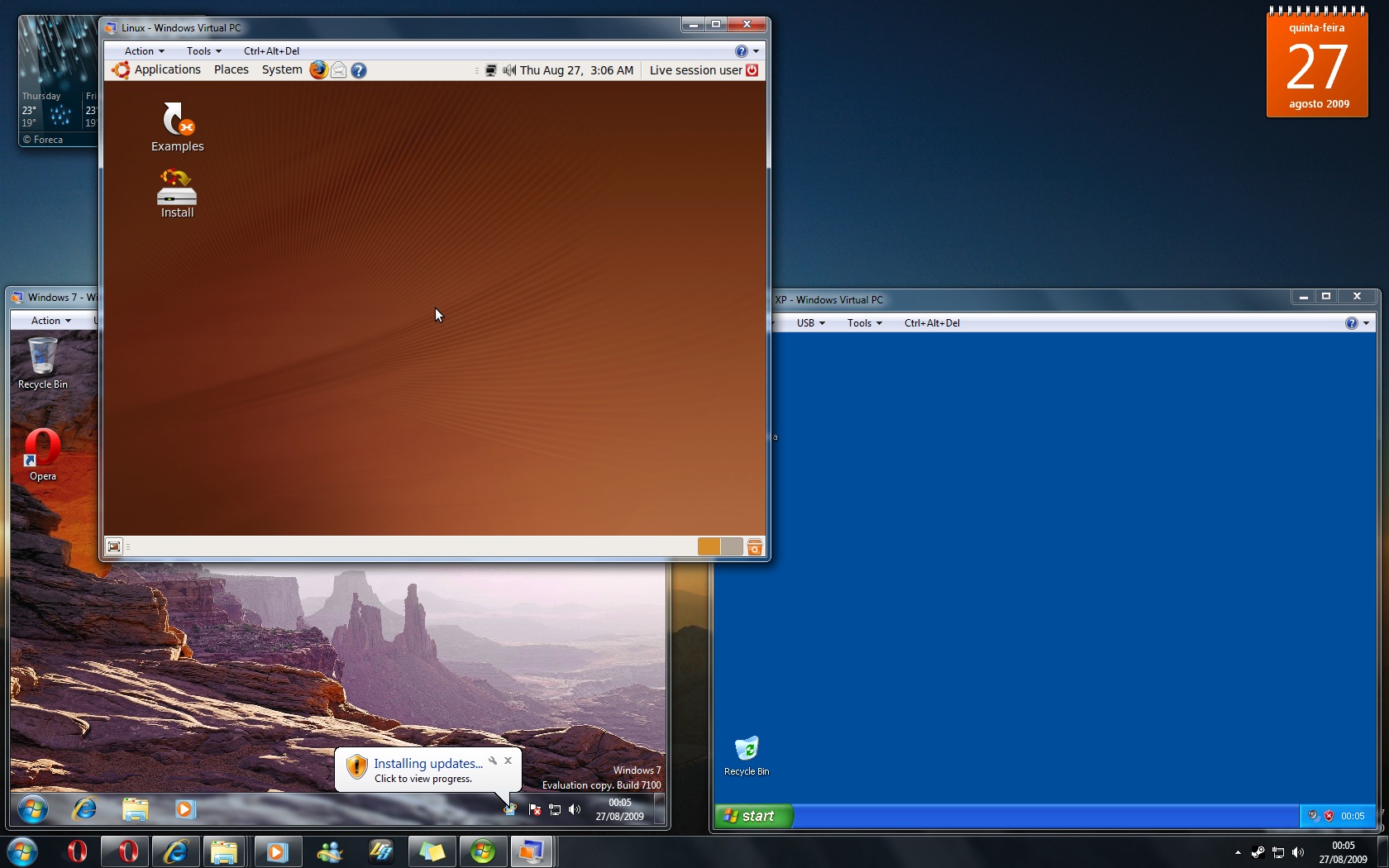Screen dimensions: 1389x868
Task: Expand the Tools menu in the XP VM window
Action: [x=864, y=323]
